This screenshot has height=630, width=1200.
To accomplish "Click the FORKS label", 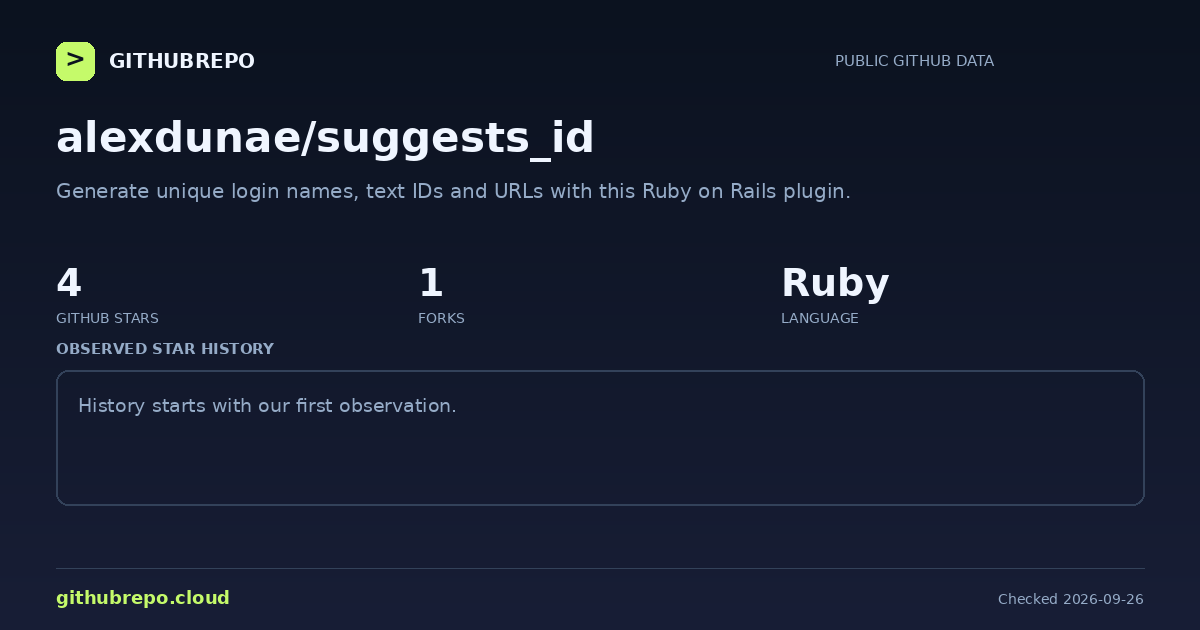I will (441, 318).
